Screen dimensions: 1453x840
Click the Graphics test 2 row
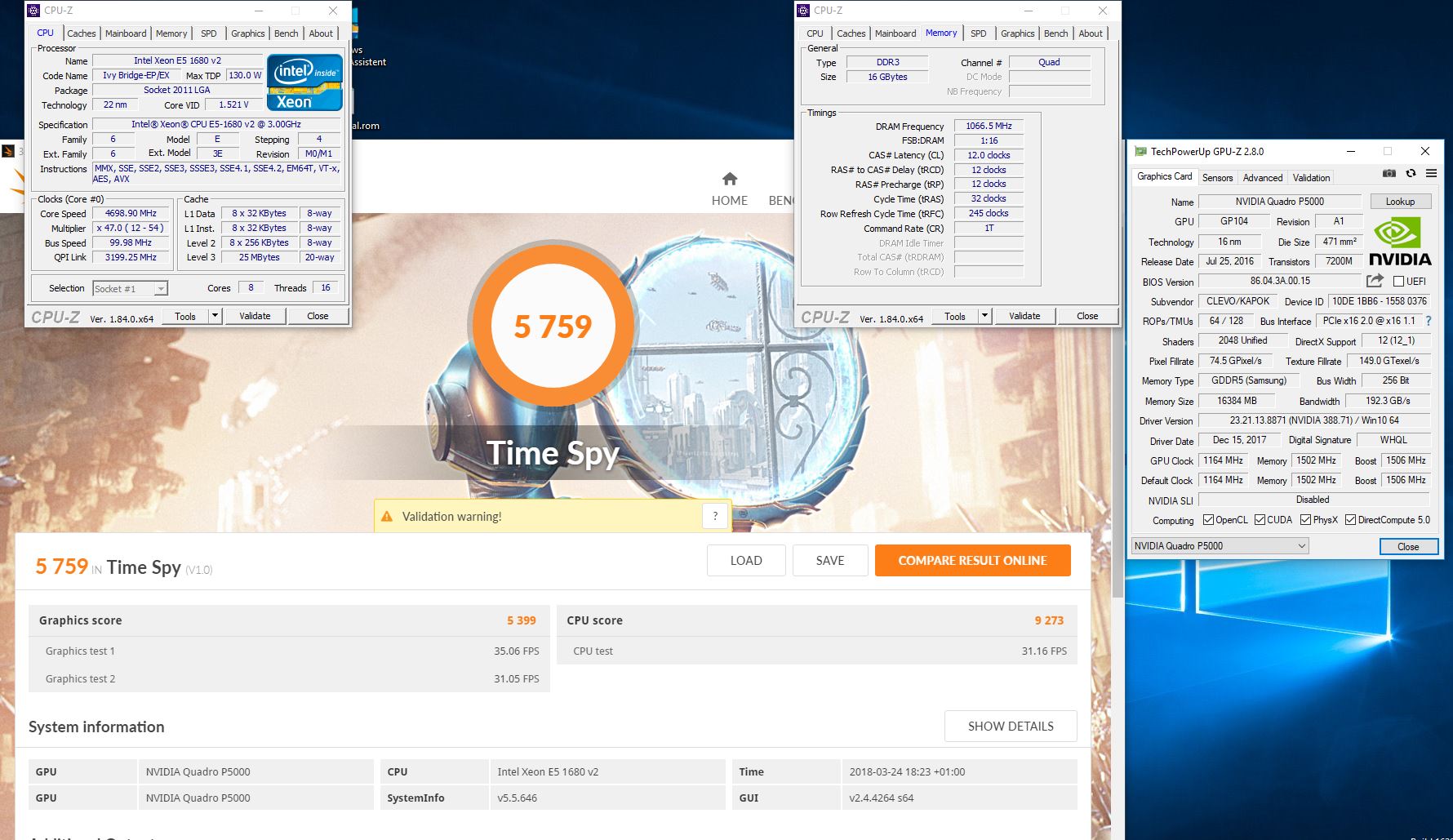(x=289, y=678)
